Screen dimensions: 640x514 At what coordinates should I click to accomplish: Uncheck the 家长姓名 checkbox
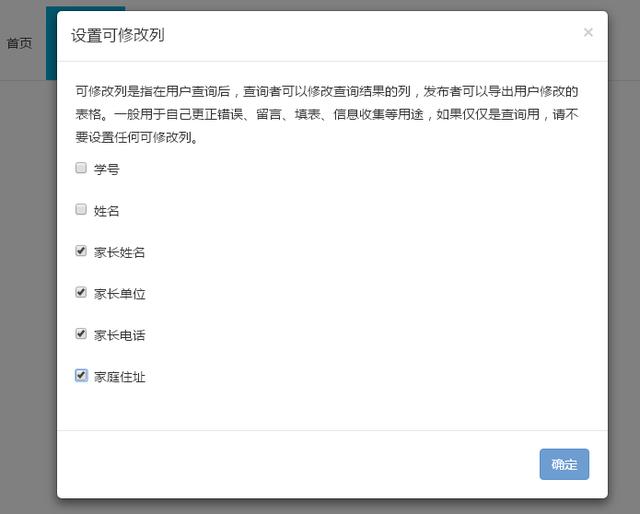pyautogui.click(x=81, y=251)
